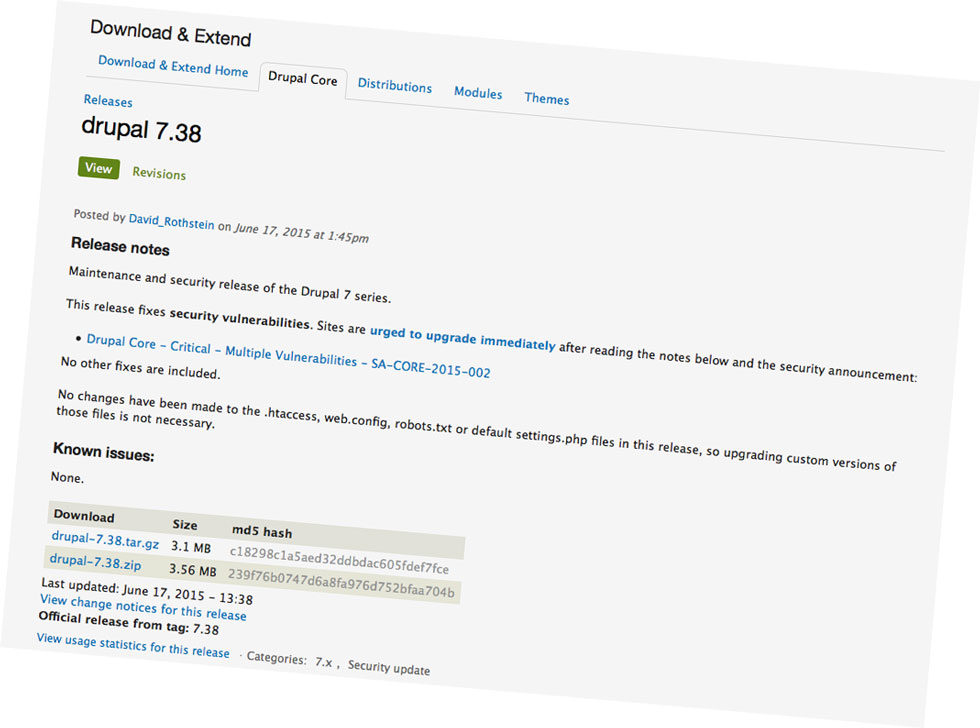Switch to the Distributions tab

click(x=394, y=85)
